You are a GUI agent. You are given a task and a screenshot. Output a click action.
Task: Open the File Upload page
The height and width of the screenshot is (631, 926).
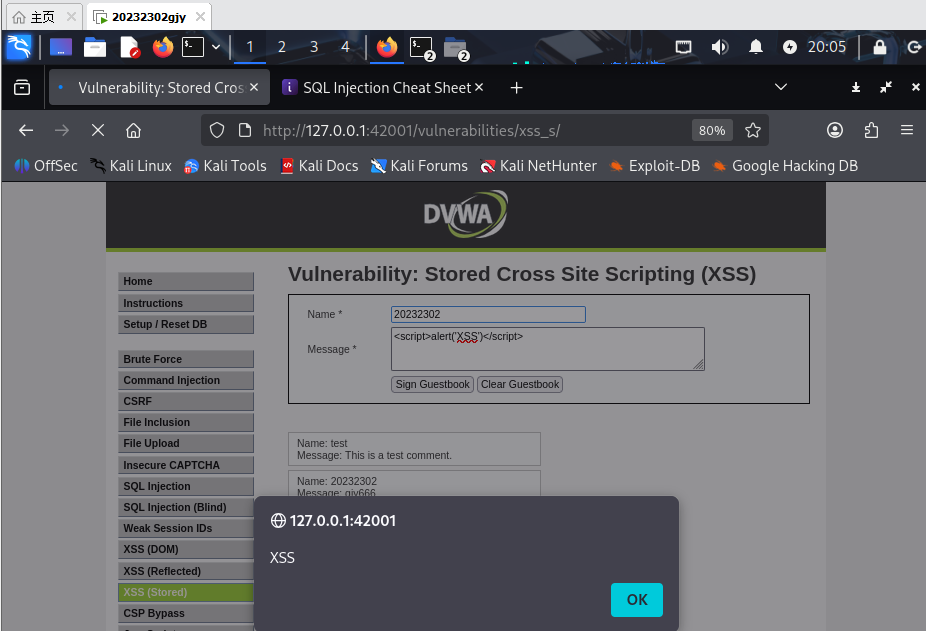pyautogui.click(x=185, y=444)
